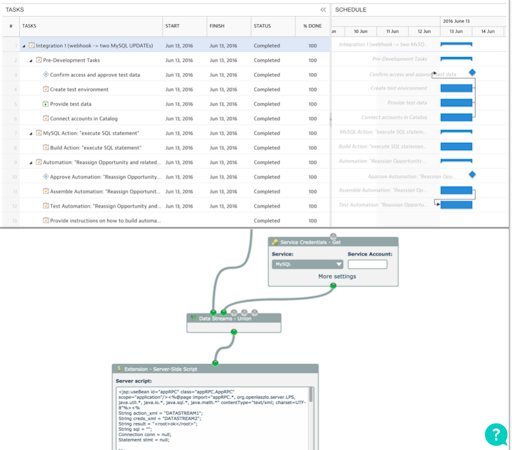Click the Data Streams Union block icon
This screenshot has height=450, width=512.
click(x=193, y=318)
